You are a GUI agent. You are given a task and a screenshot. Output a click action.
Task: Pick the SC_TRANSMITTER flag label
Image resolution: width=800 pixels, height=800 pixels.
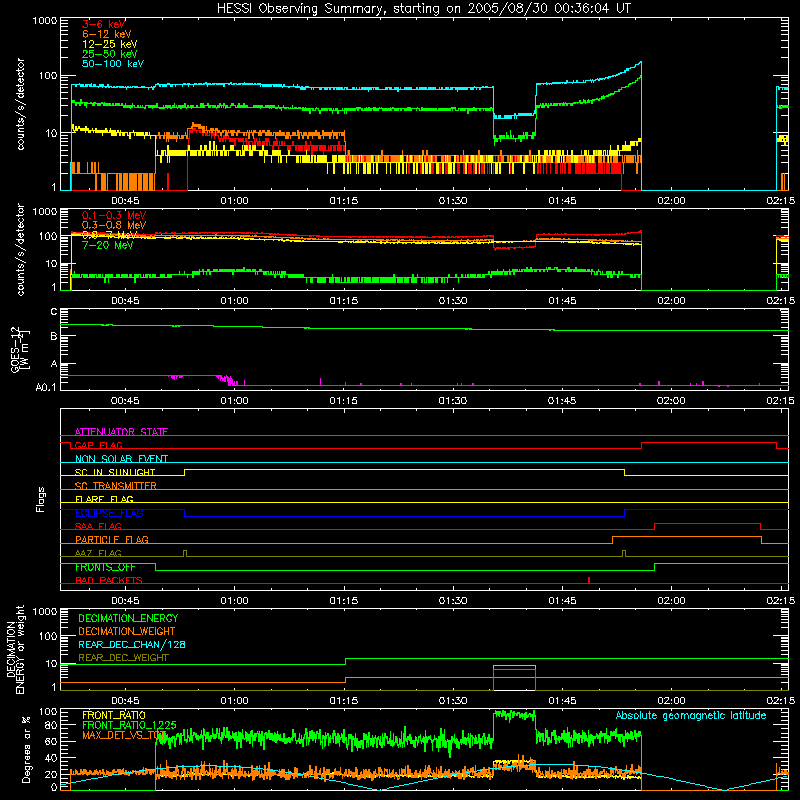point(116,485)
